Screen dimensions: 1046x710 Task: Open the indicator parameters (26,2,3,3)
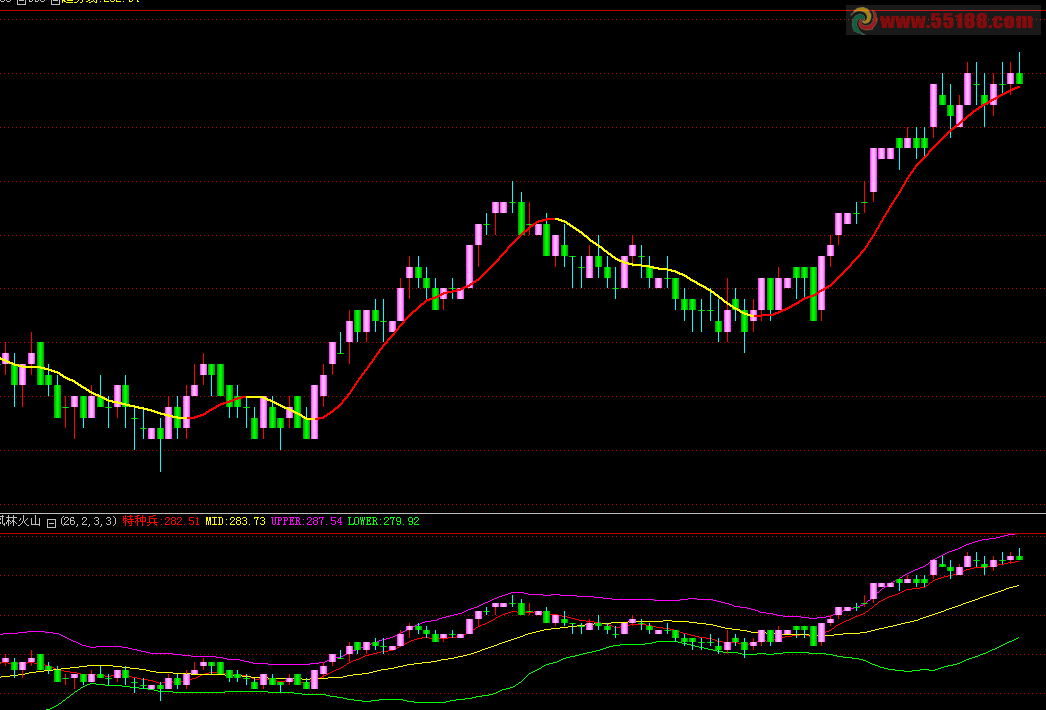(89, 521)
